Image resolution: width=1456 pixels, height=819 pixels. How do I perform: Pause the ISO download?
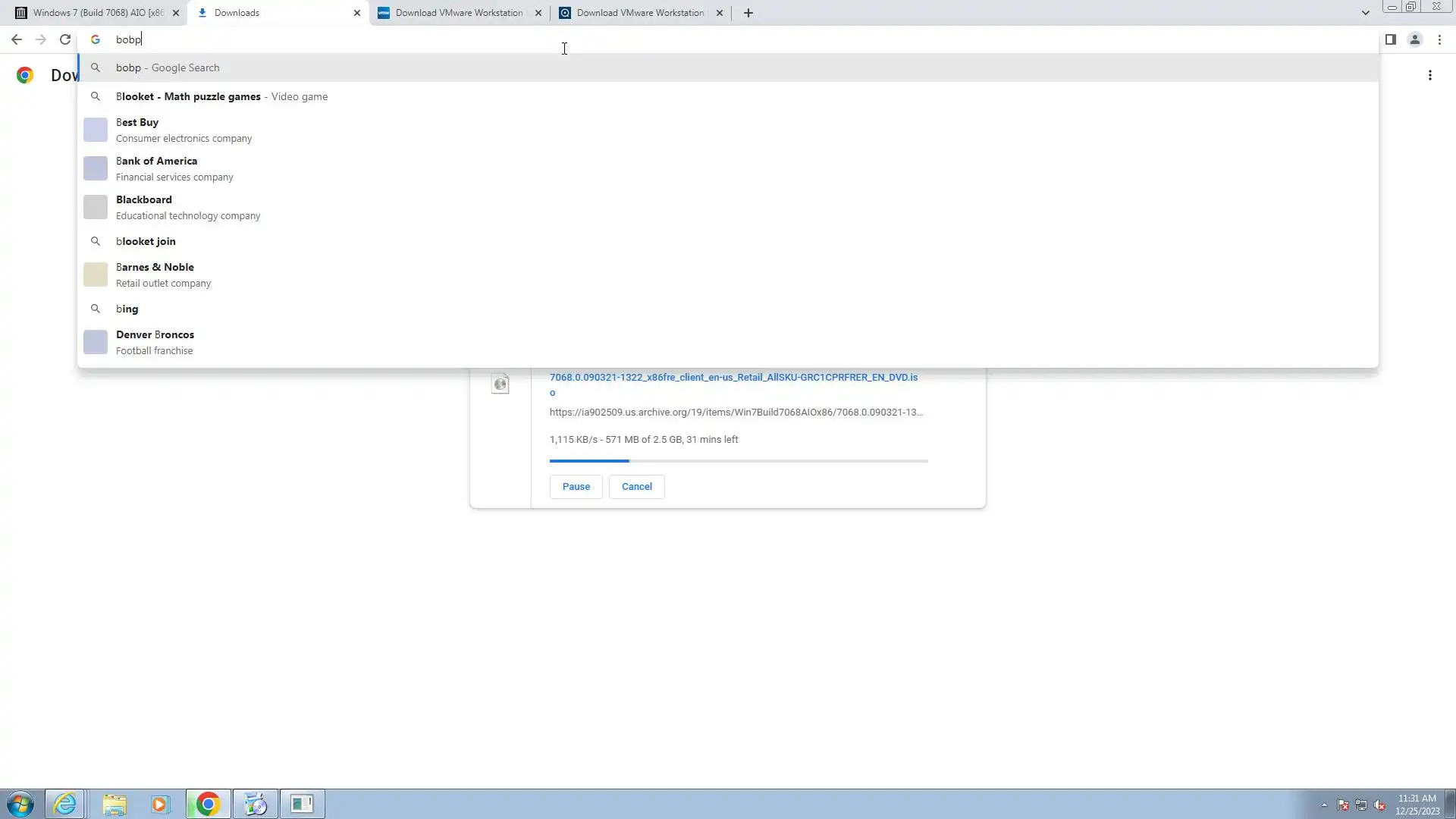[x=576, y=487]
